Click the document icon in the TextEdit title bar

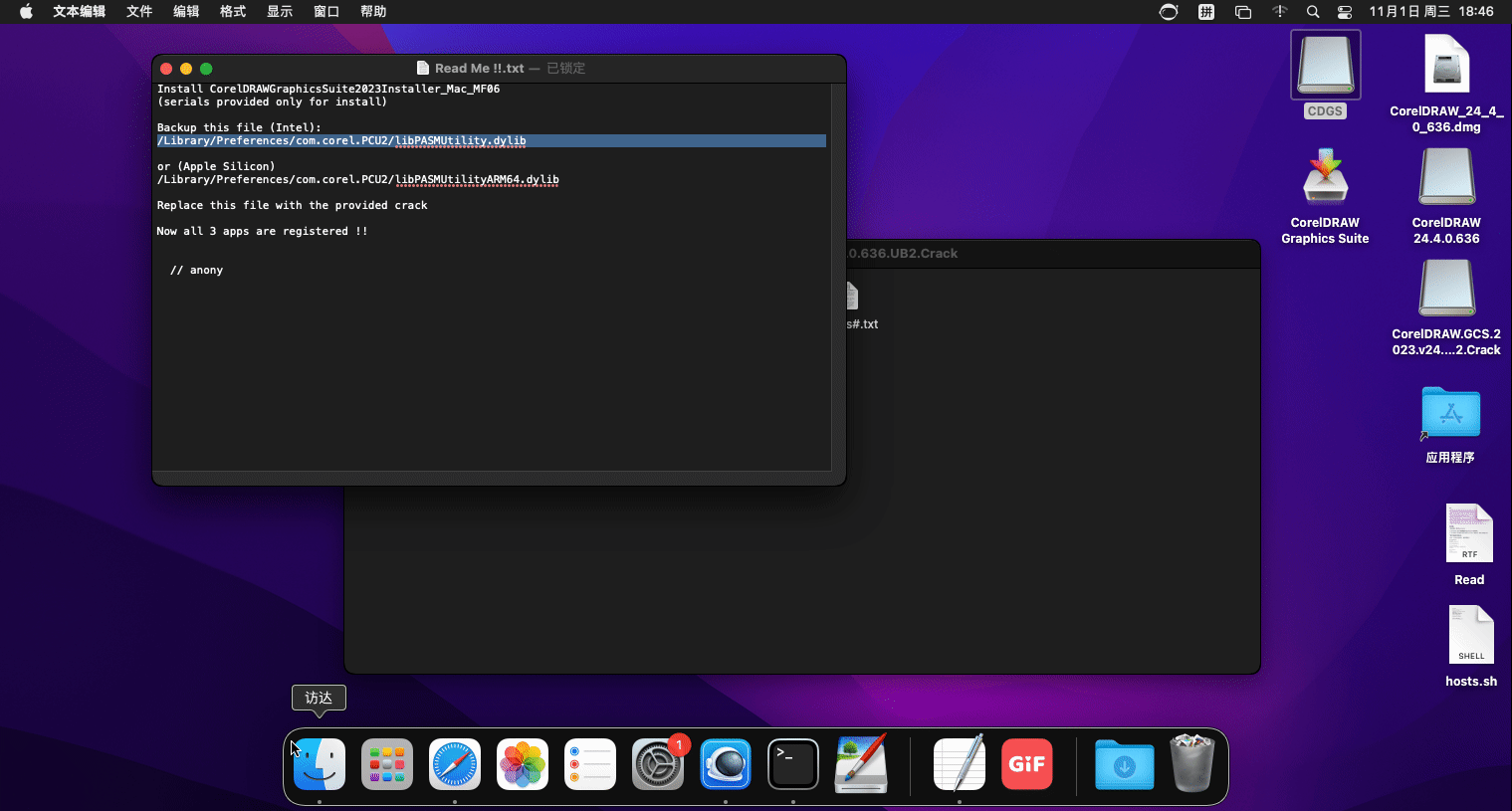click(x=423, y=69)
